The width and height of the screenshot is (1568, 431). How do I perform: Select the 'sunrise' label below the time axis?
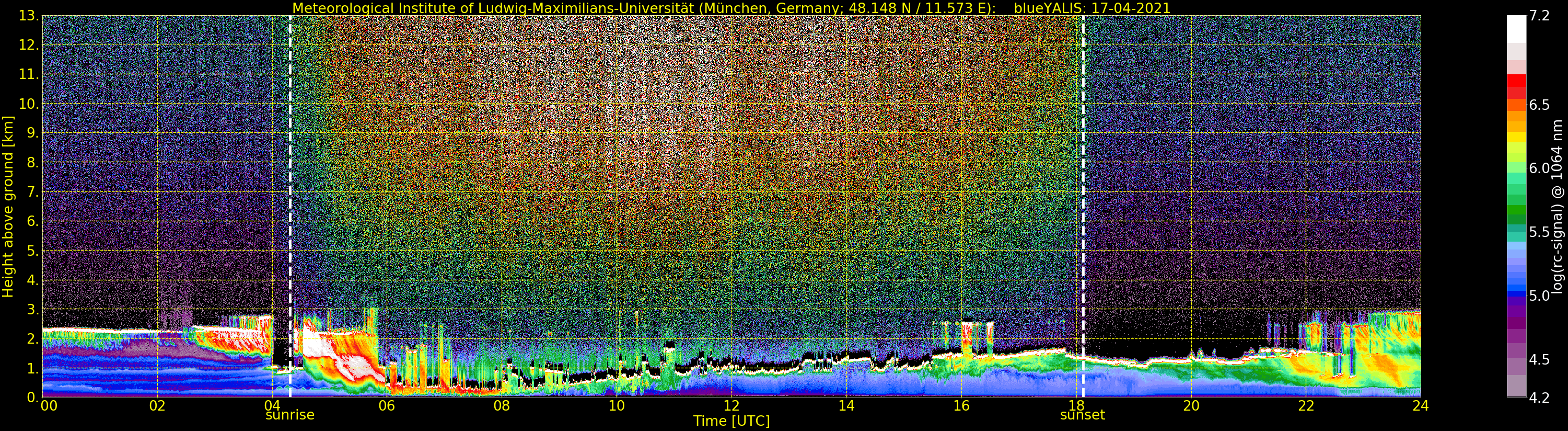(x=290, y=415)
